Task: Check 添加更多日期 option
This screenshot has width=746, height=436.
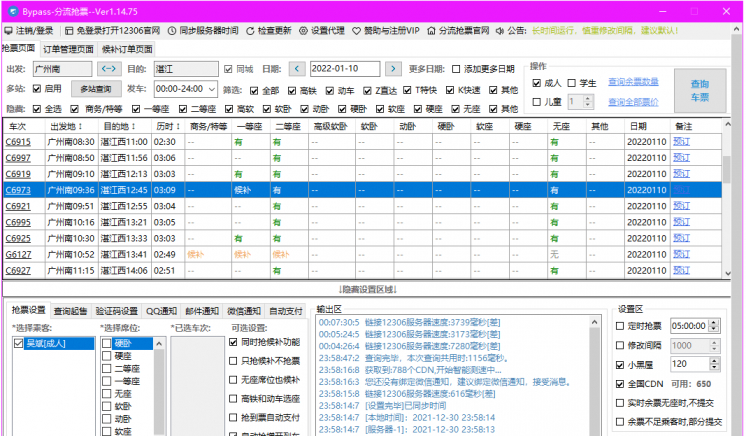Action: pyautogui.click(x=456, y=69)
